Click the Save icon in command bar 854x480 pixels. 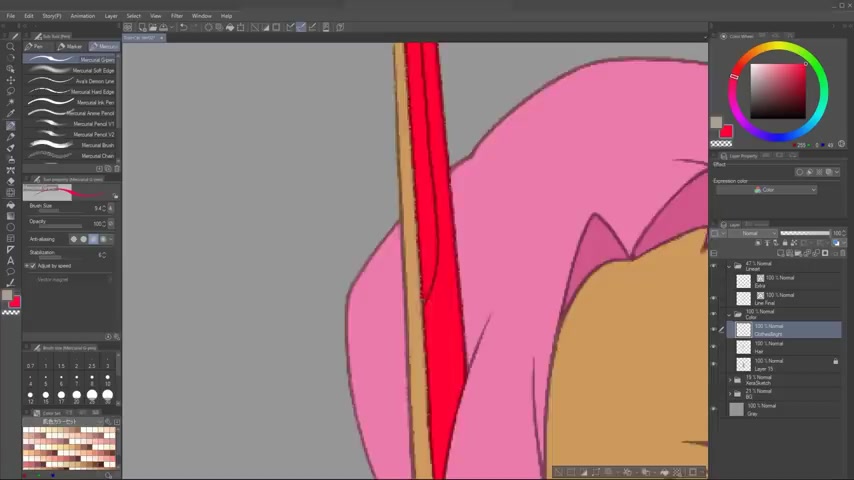163,27
